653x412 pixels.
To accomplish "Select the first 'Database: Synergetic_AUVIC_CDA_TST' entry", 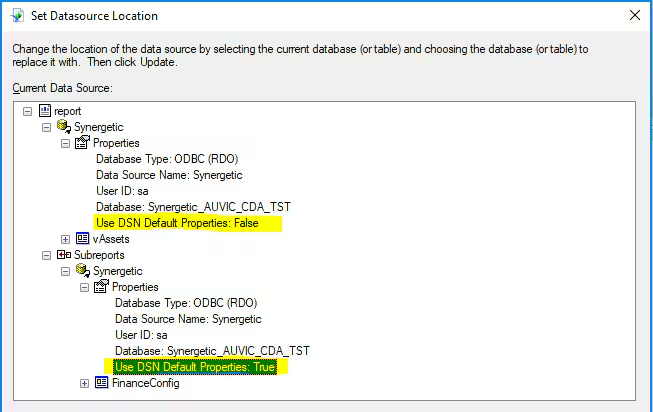I will click(193, 207).
